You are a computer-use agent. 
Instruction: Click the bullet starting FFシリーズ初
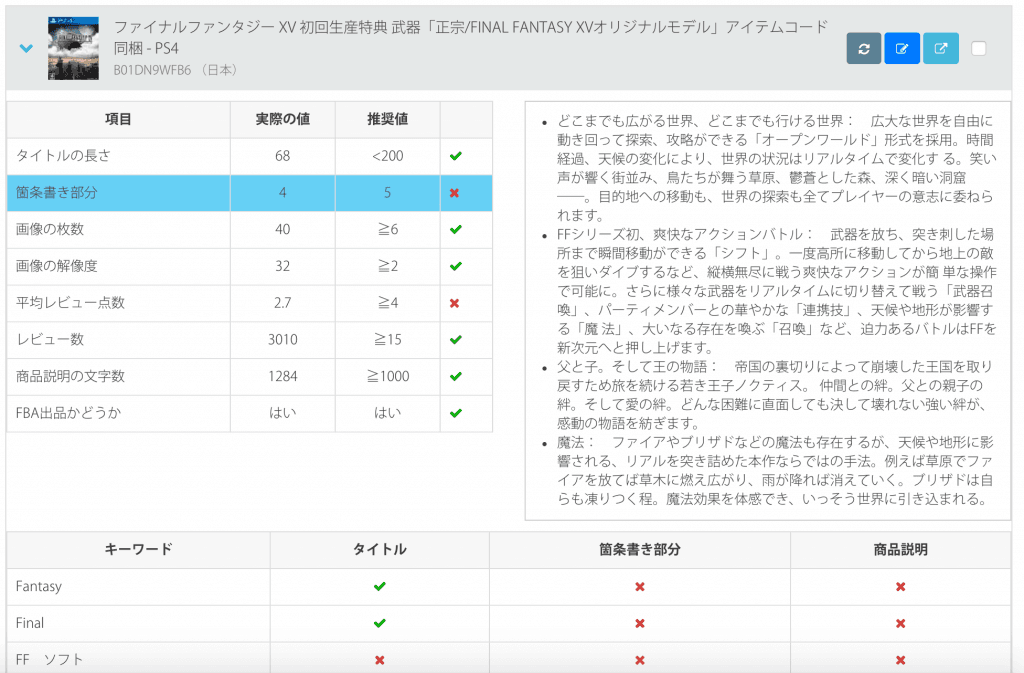(776, 290)
